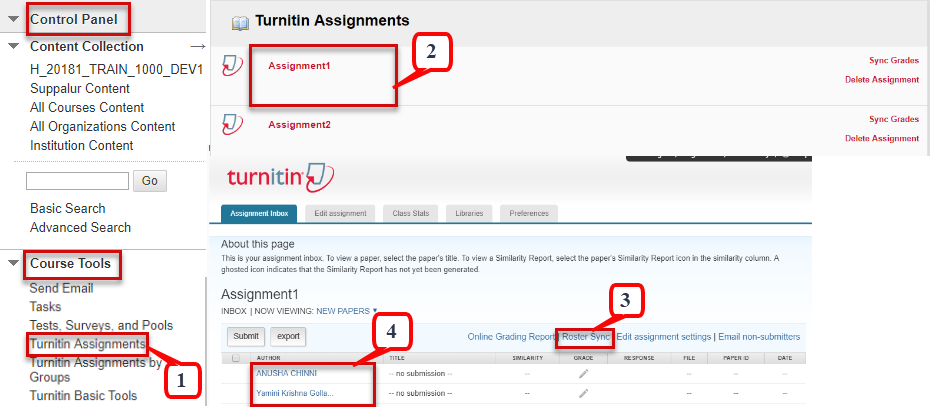Click the Roster Sync link

585,336
